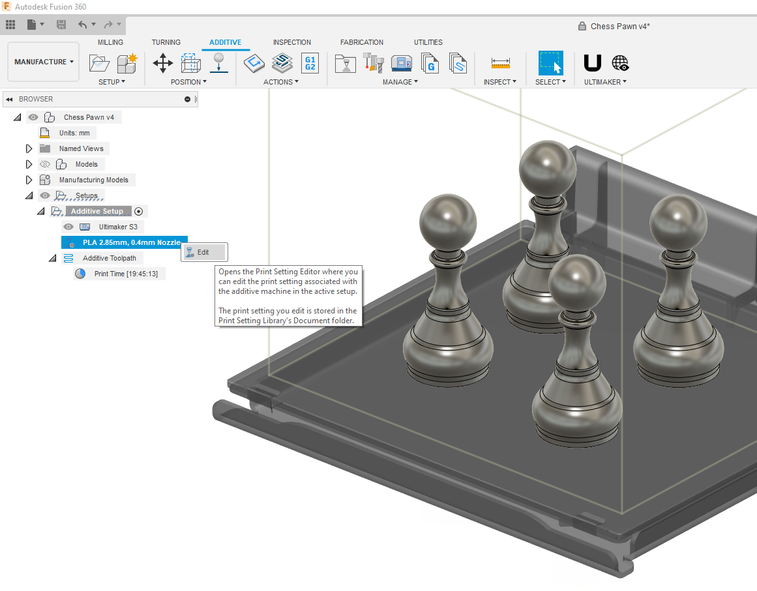The image size is (757, 591).
Task: Collapse the Additive Toolpath node
Action: coord(53,258)
